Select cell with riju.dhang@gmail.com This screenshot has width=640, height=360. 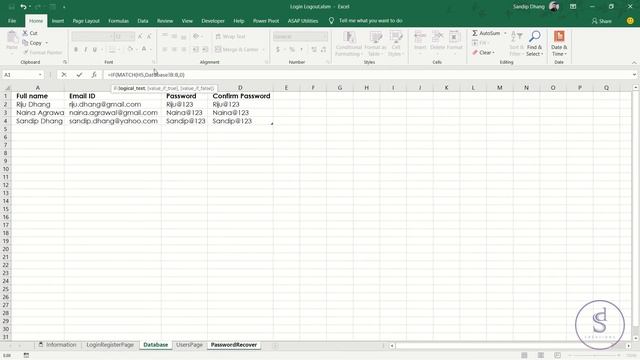pyautogui.click(x=113, y=104)
